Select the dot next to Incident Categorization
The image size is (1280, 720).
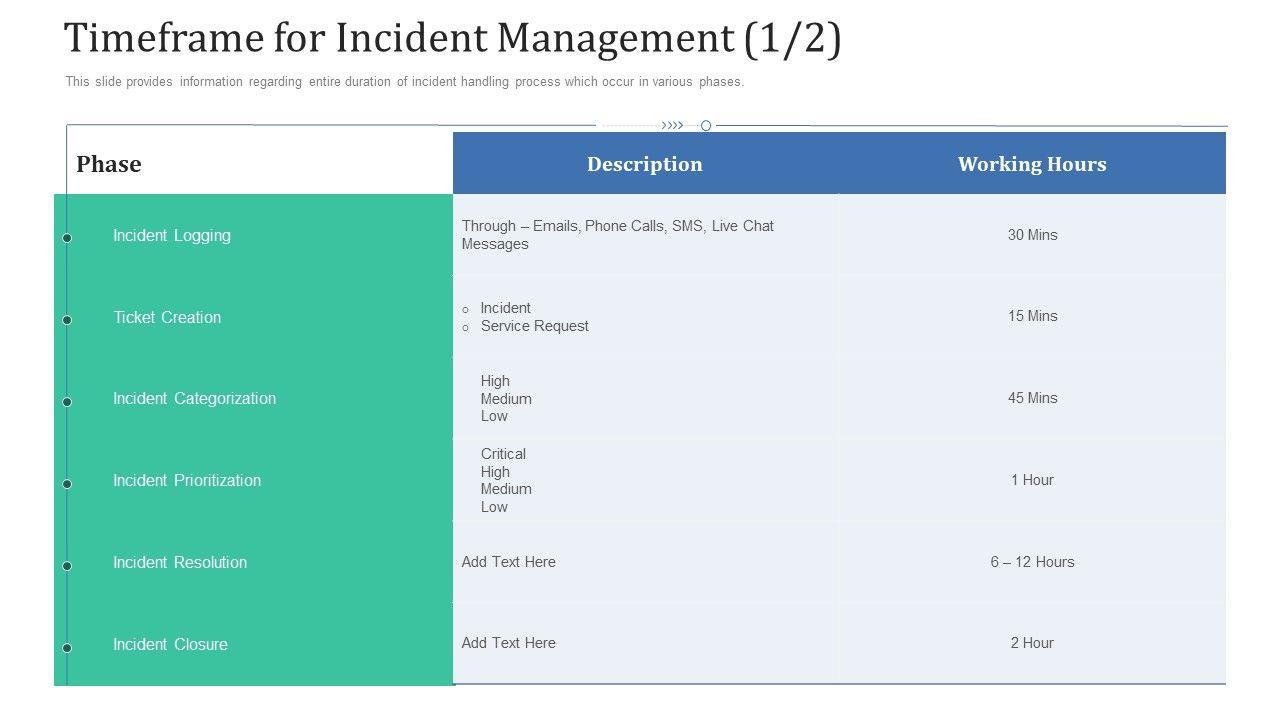point(67,402)
